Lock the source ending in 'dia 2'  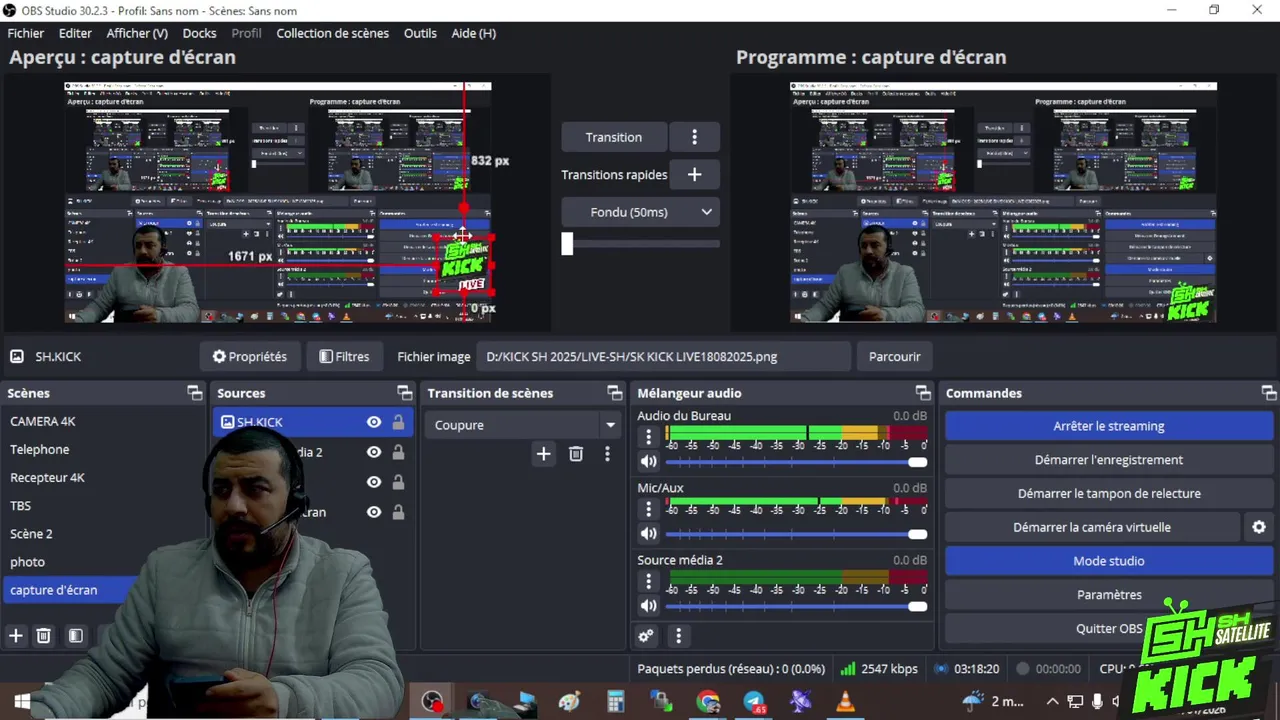[x=398, y=452]
